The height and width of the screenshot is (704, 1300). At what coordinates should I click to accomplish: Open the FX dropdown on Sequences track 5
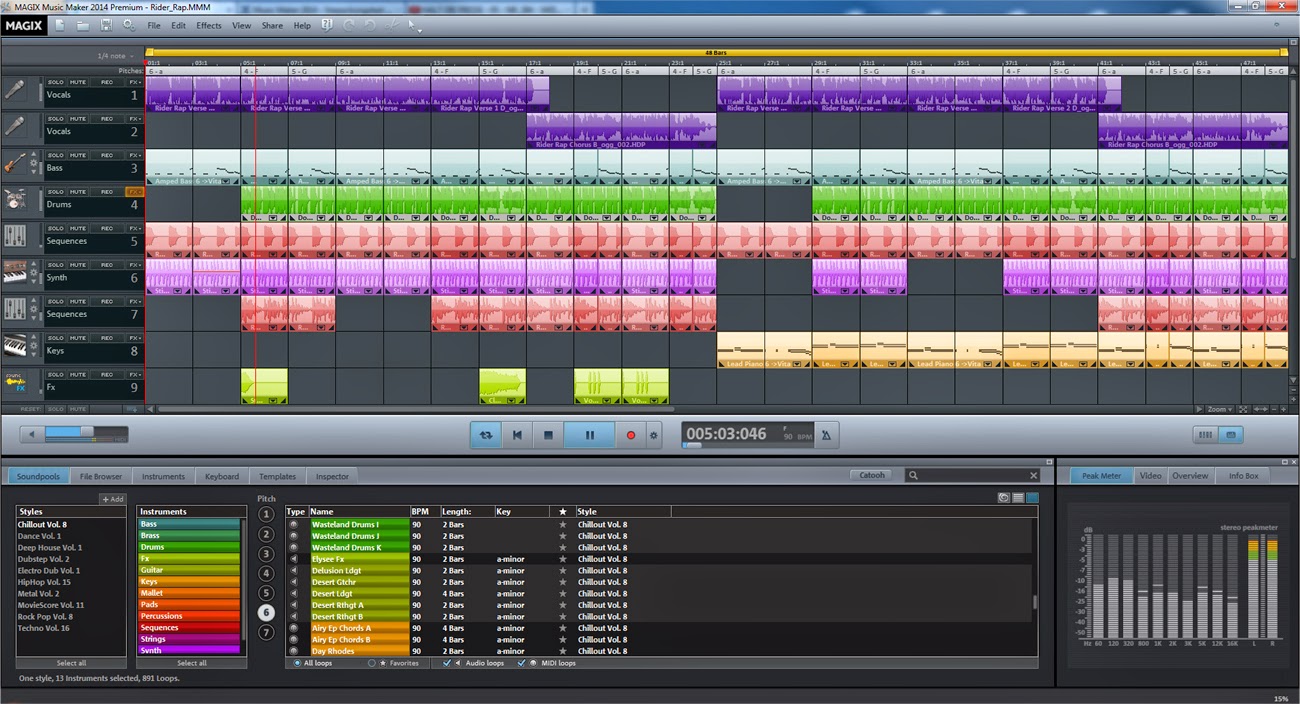click(x=134, y=228)
